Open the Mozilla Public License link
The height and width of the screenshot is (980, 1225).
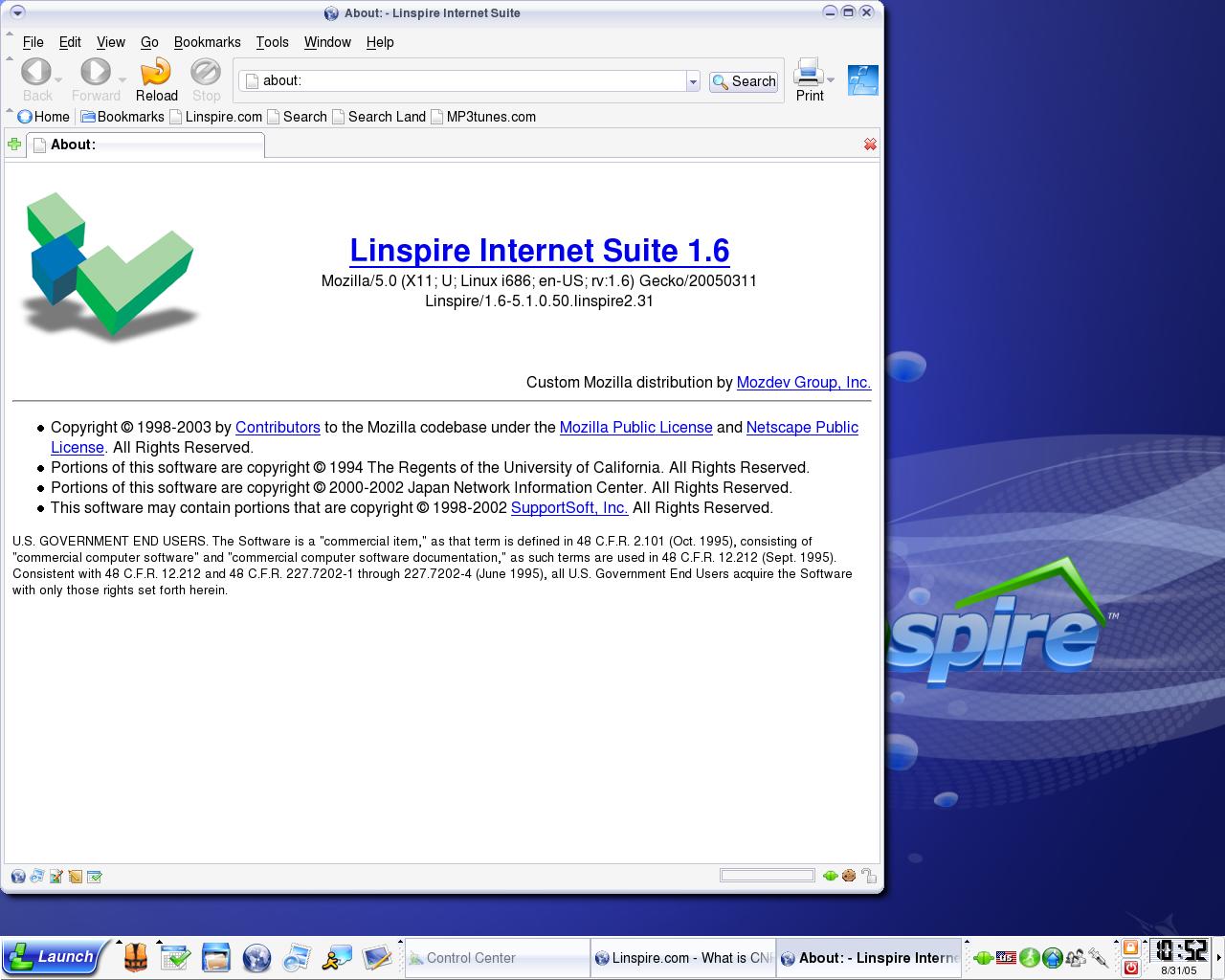pyautogui.click(x=636, y=427)
